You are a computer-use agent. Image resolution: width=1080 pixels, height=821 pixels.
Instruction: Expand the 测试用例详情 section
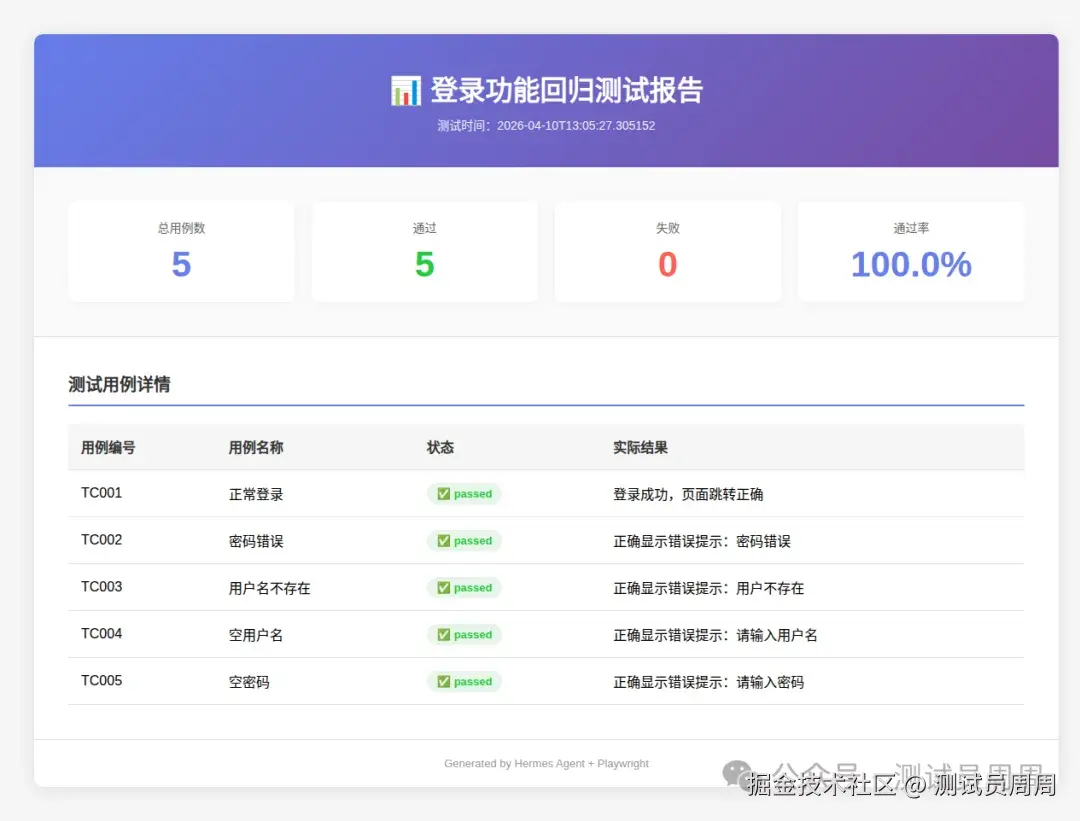118,383
